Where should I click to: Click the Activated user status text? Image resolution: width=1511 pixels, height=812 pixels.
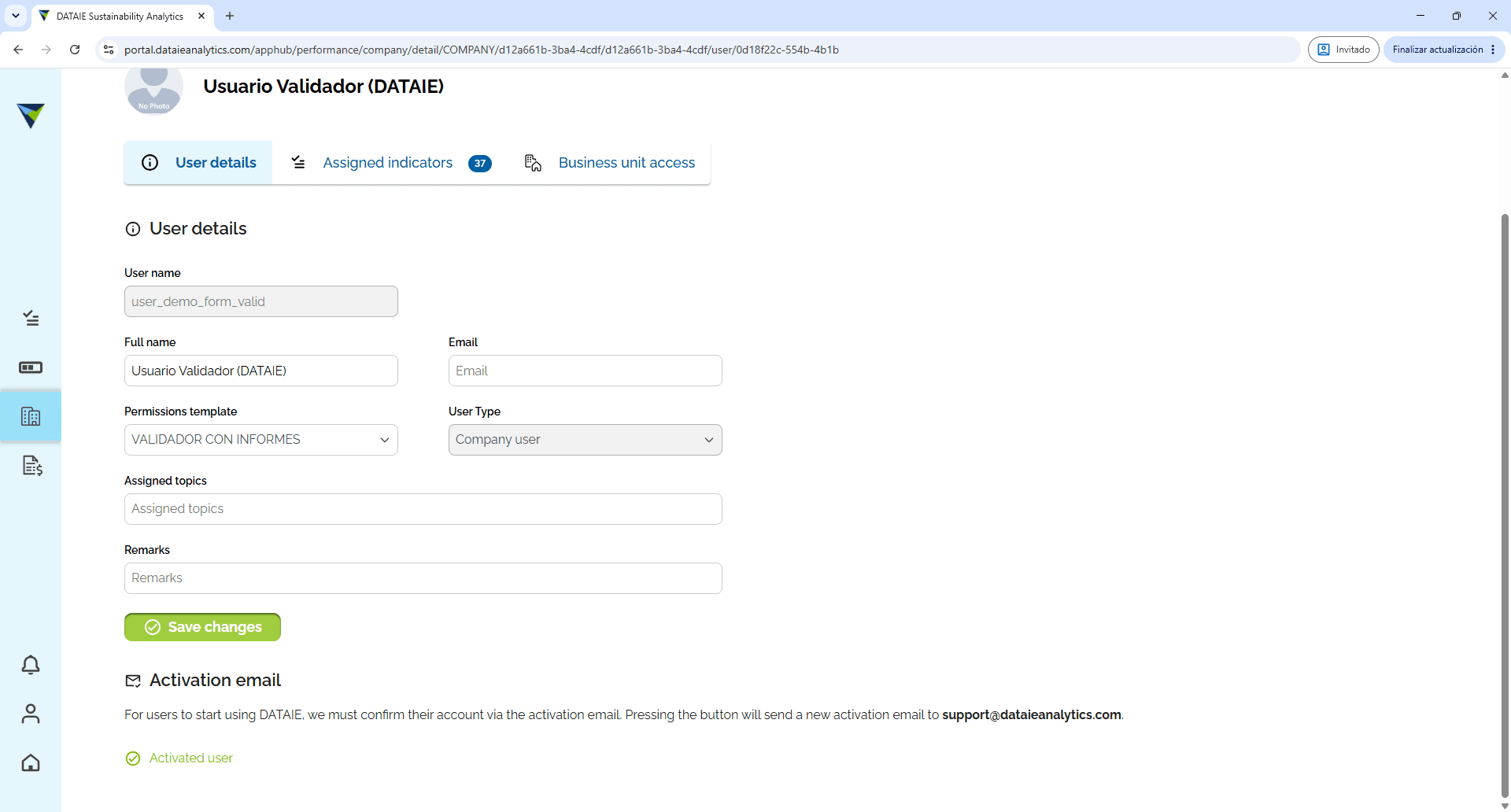point(191,758)
